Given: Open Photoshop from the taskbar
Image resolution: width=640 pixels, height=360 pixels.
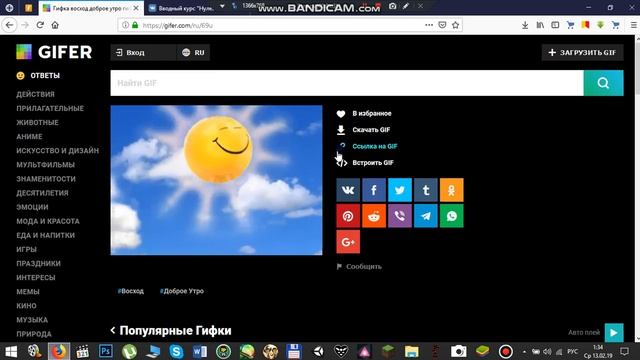Looking at the screenshot, I should click(x=106, y=351).
